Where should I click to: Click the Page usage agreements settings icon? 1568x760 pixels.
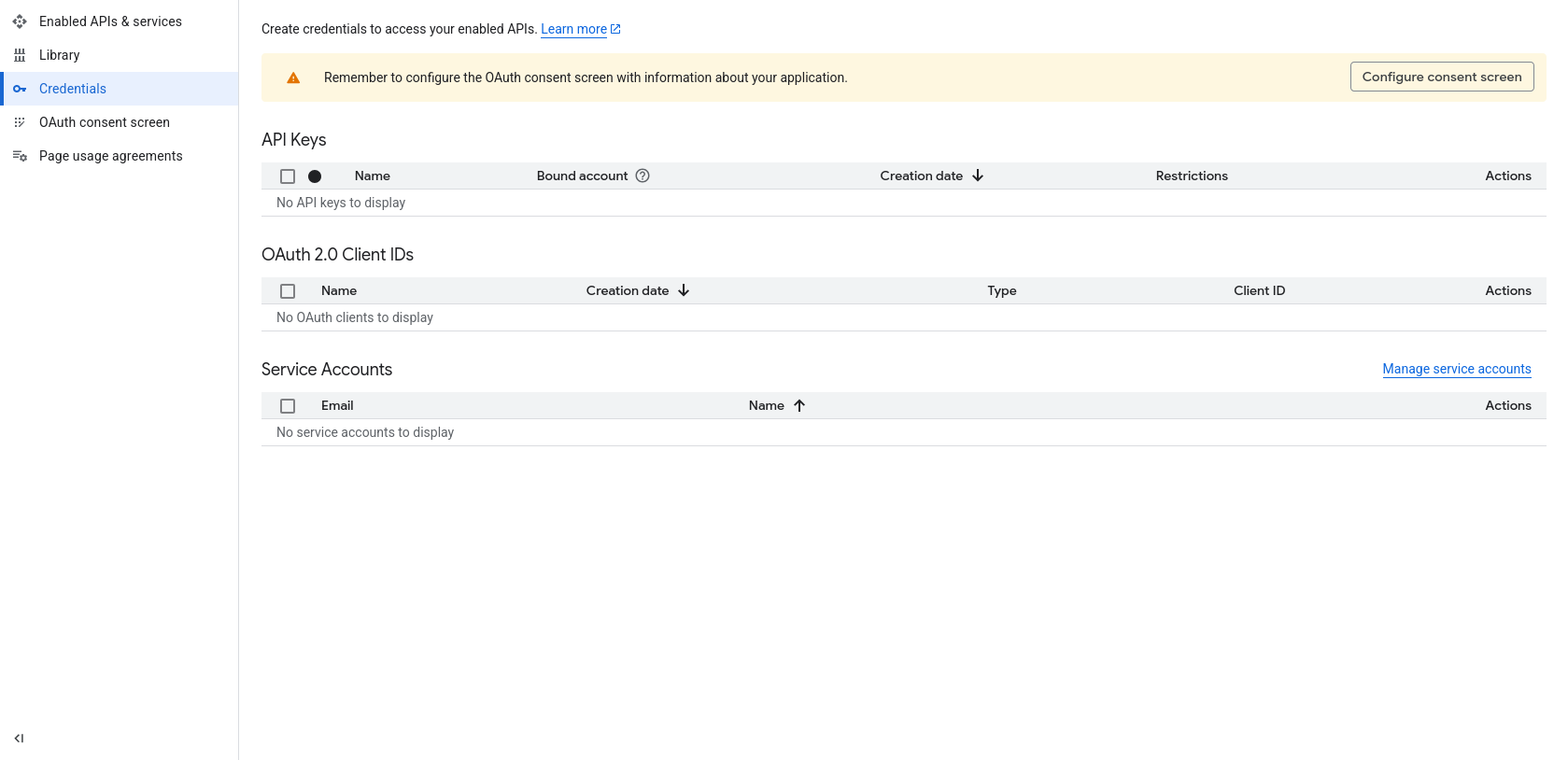[x=20, y=156]
